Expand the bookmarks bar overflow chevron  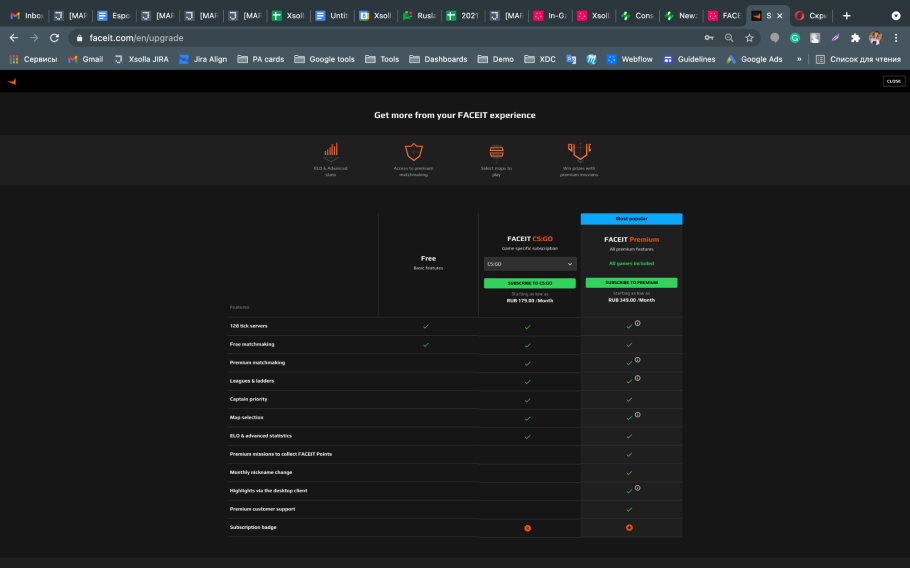coord(798,59)
